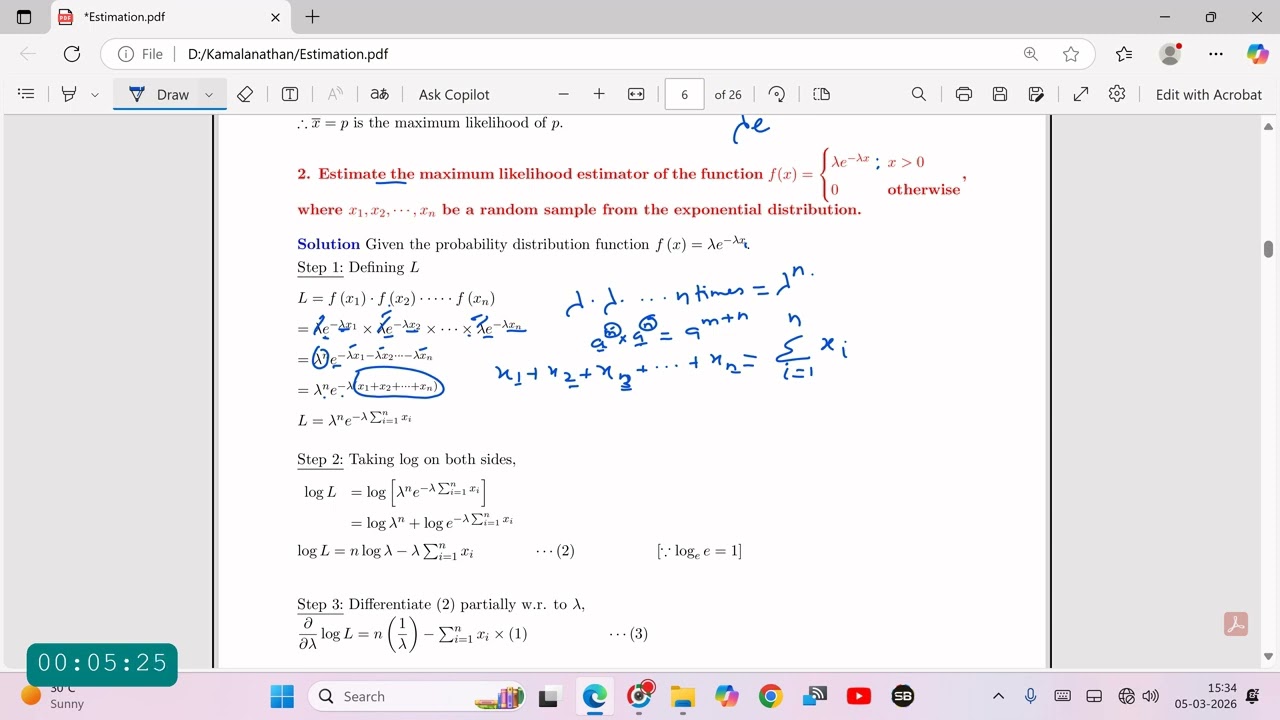Click the Fit to width icon
This screenshot has height=720, width=1280.
coord(636,94)
